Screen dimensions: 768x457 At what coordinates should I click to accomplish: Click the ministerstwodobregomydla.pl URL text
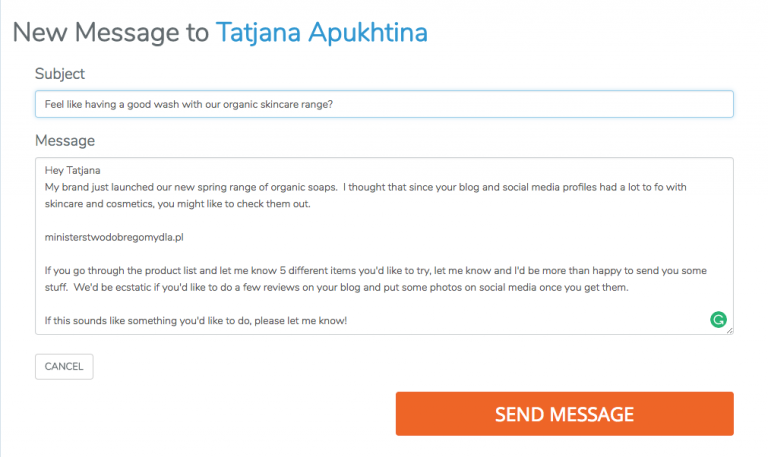tap(114, 237)
